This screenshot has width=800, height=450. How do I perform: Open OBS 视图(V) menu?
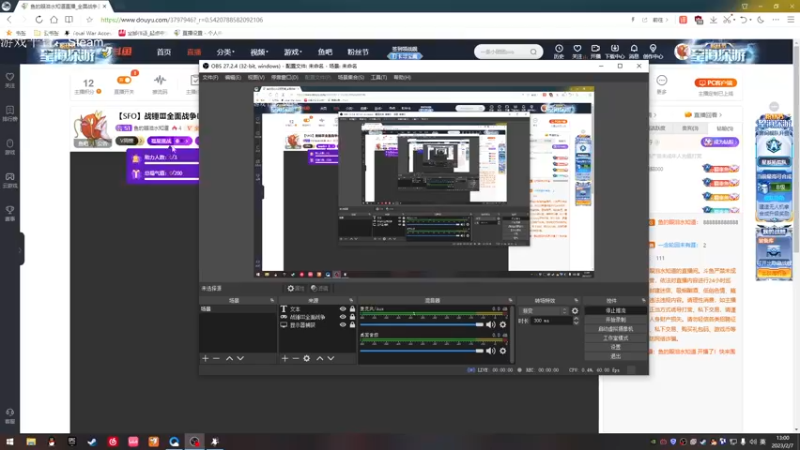click(256, 78)
